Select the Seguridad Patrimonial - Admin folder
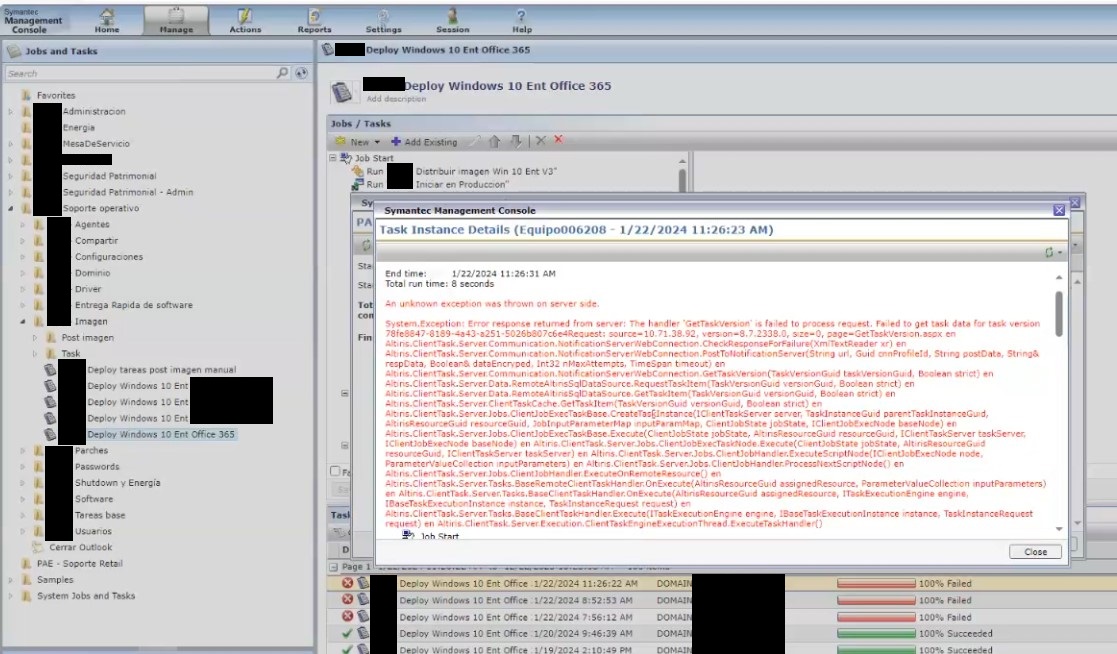This screenshot has width=1117, height=654. 128,192
